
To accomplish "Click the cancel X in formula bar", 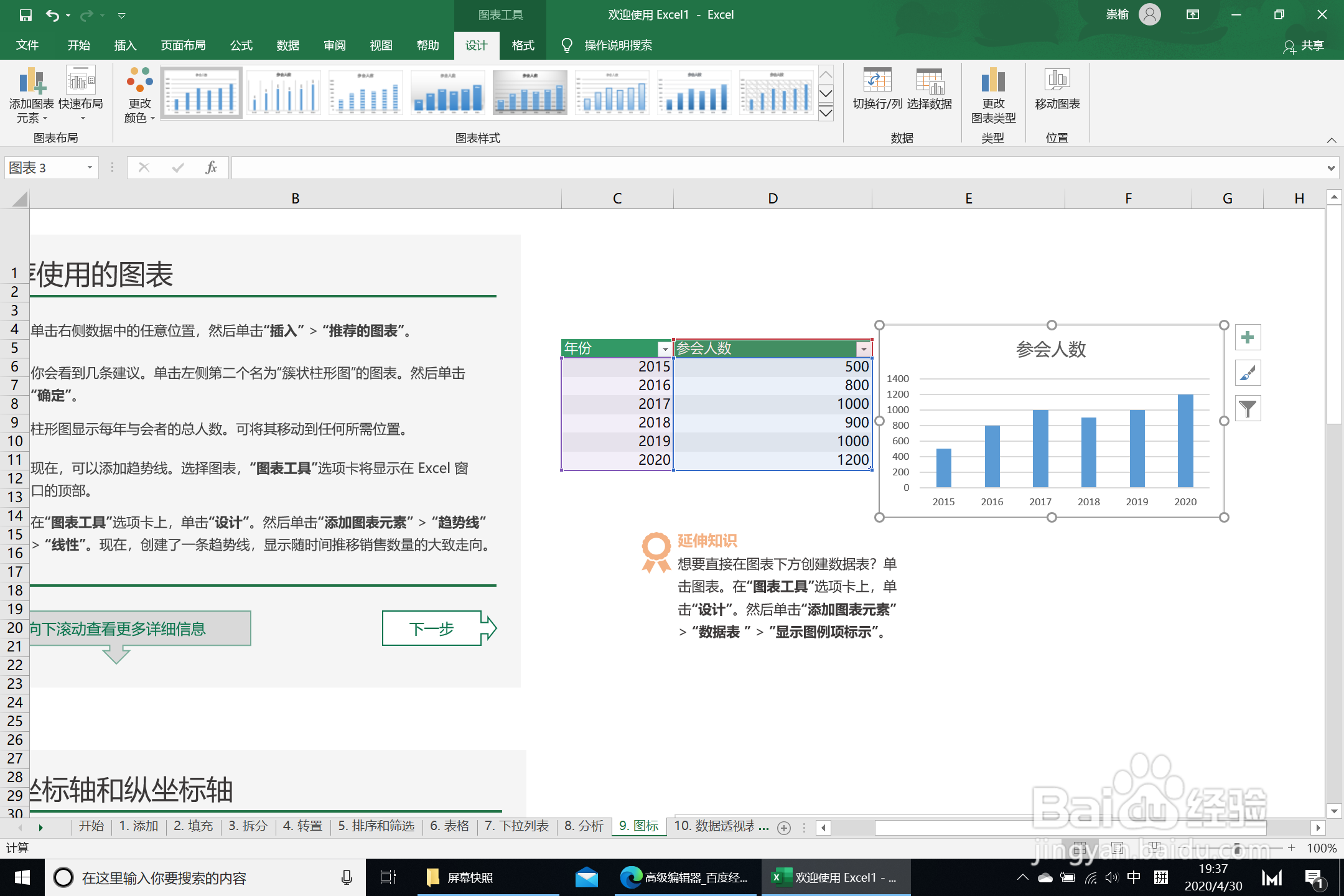I will tap(144, 167).
